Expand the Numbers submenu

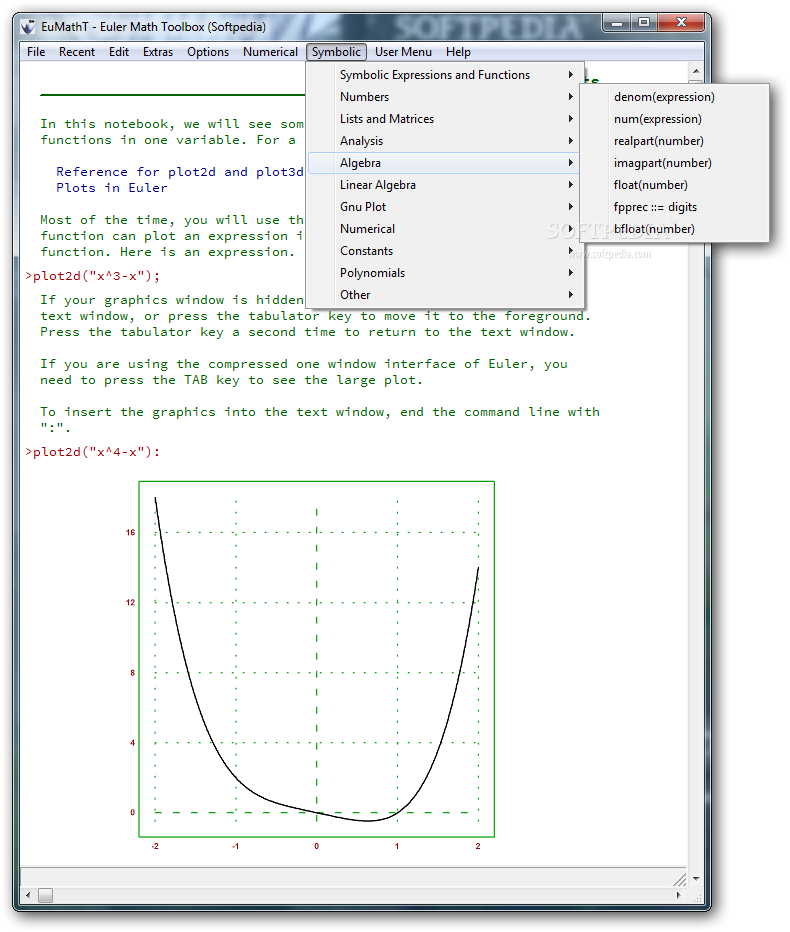coord(445,97)
